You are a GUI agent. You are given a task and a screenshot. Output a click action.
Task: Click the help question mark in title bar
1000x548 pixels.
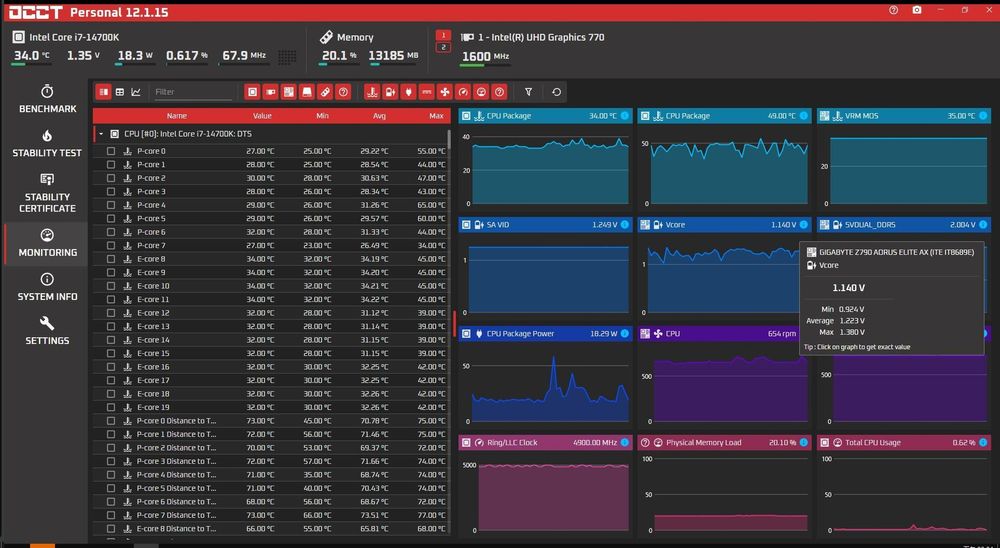pyautogui.click(x=893, y=10)
